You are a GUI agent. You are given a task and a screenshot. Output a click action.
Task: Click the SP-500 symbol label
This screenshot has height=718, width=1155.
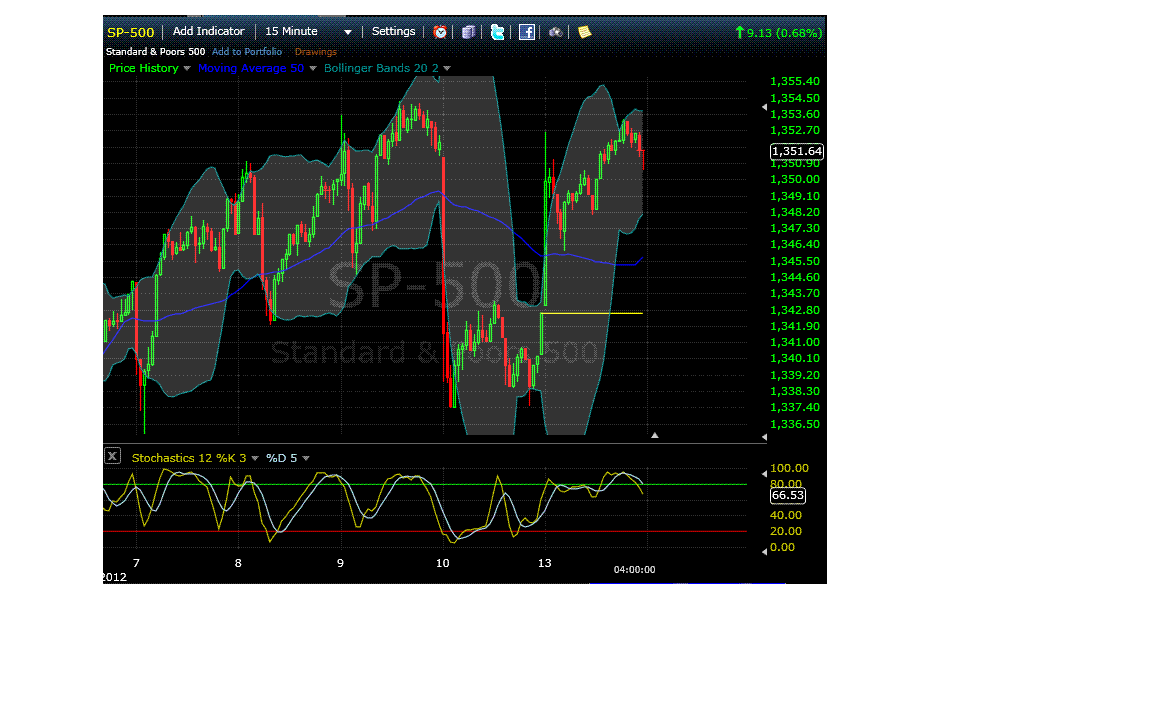coord(130,32)
